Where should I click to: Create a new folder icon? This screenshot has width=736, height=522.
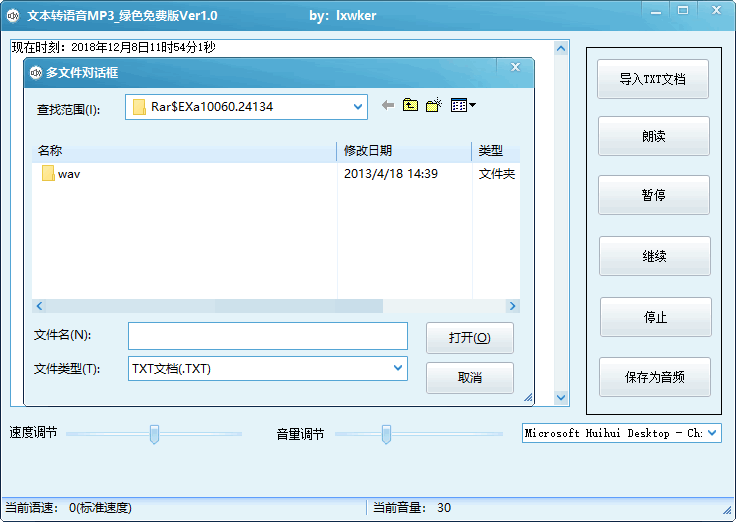click(434, 105)
